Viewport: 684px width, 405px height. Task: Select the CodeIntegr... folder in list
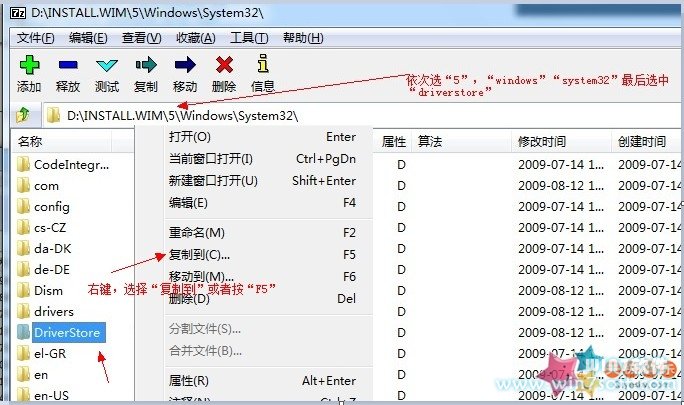click(x=70, y=164)
